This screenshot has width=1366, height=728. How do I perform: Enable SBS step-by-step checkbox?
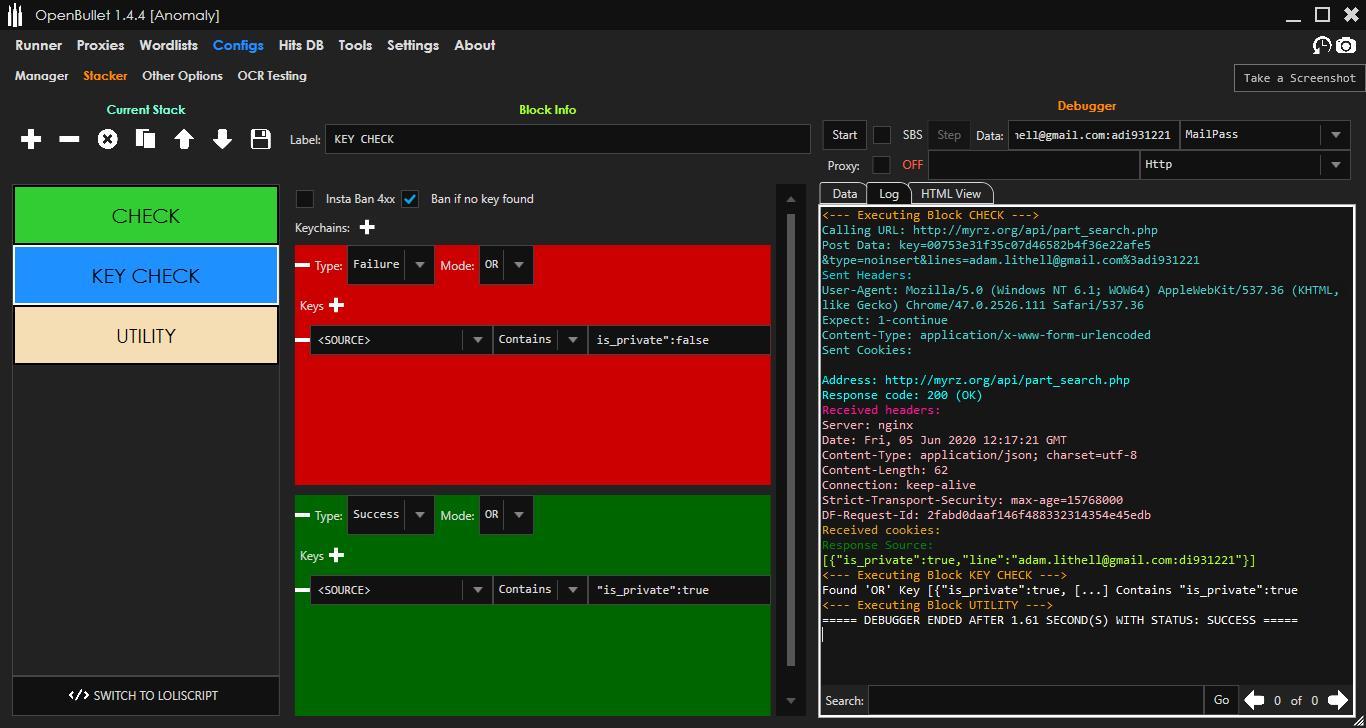[882, 135]
